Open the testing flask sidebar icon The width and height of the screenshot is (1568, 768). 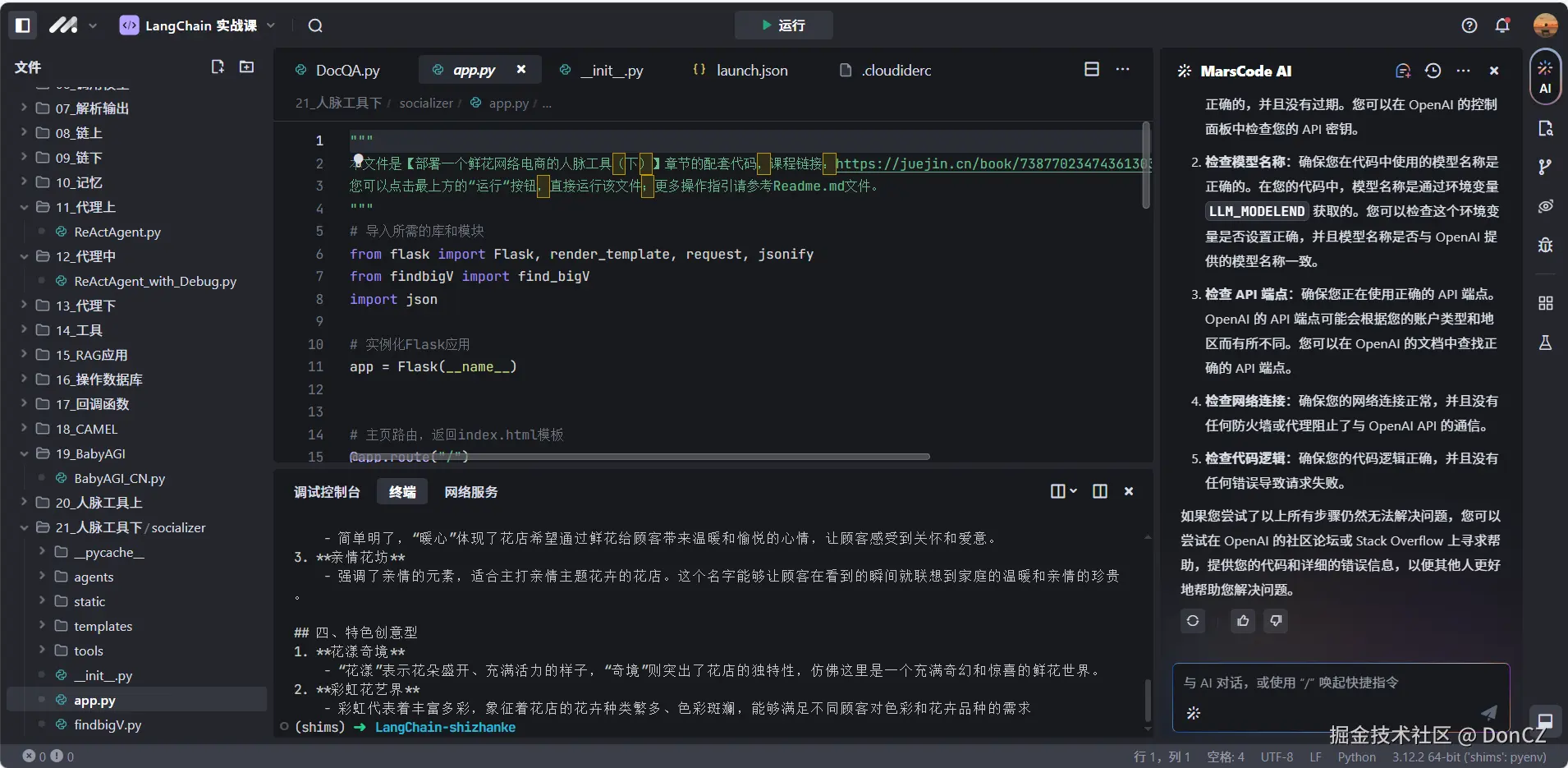tap(1545, 343)
